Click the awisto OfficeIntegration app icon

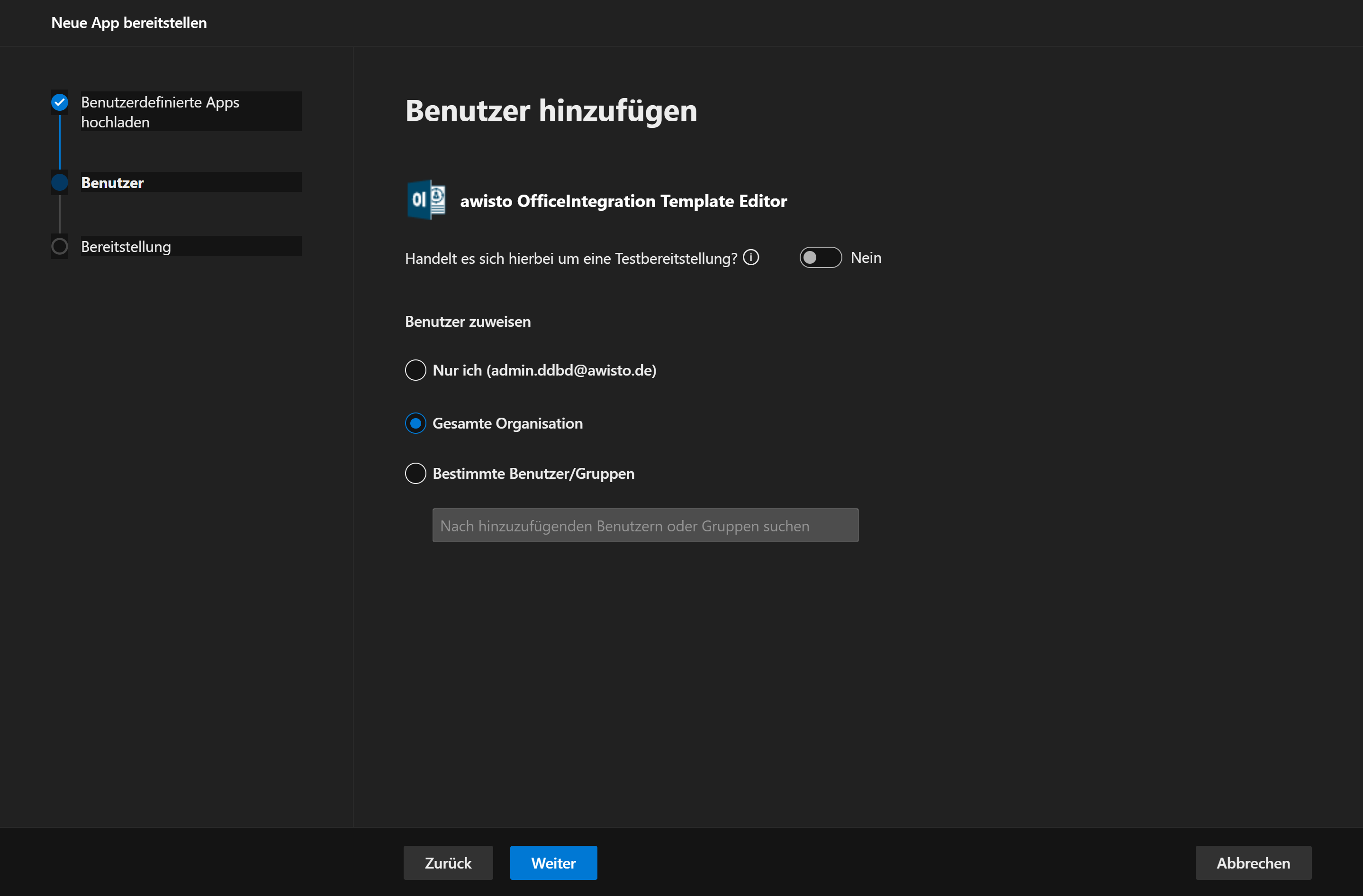click(x=426, y=200)
